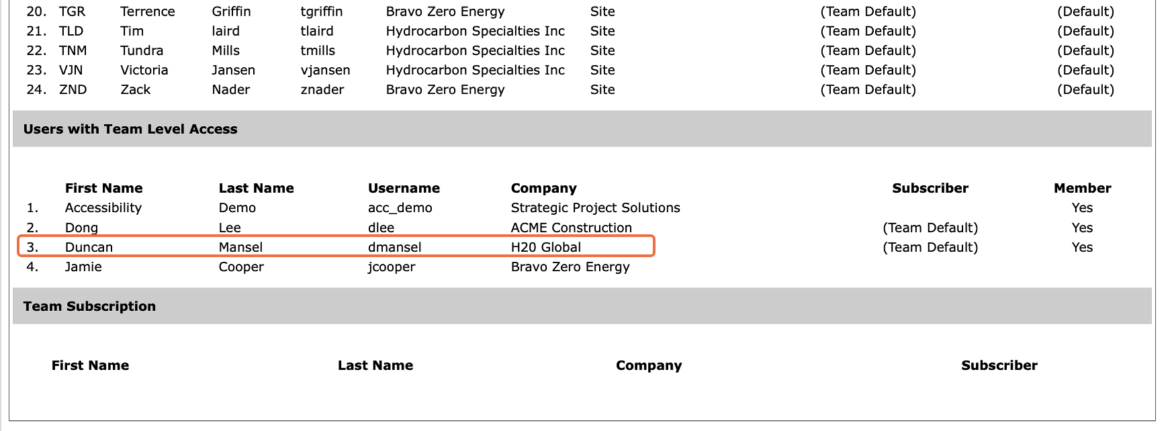1170x431 pixels.
Task: Click Subscriber column header in team access table
Action: pos(930,189)
